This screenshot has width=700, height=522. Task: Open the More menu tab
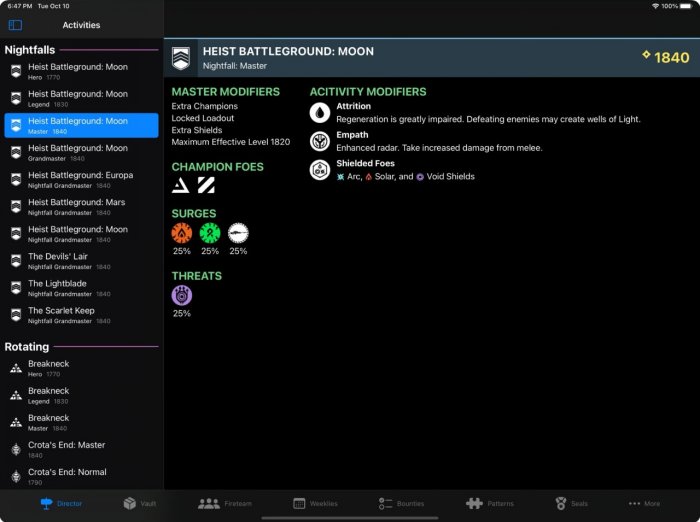click(x=643, y=503)
